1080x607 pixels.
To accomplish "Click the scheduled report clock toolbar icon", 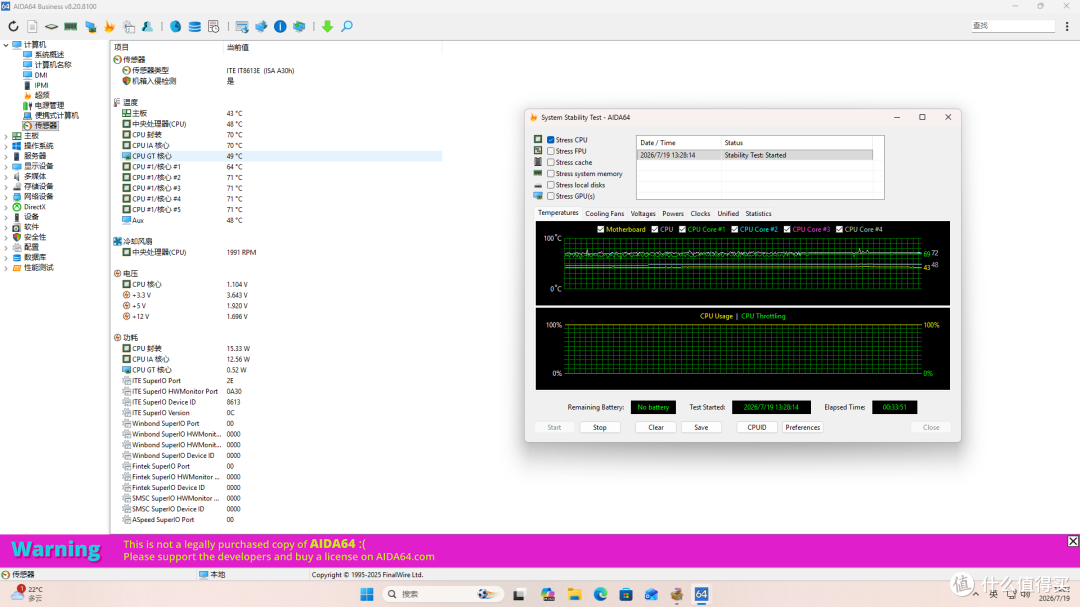I will click(214, 26).
